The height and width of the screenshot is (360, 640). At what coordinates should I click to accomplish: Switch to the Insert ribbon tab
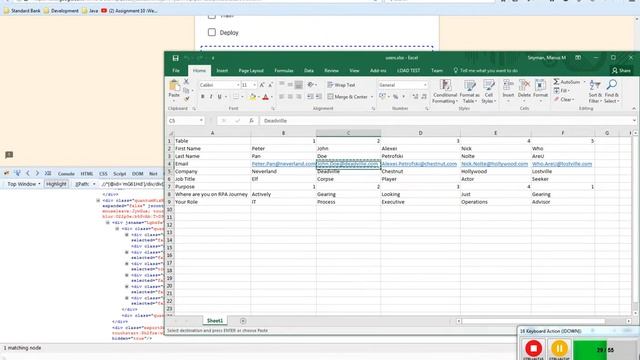222,71
